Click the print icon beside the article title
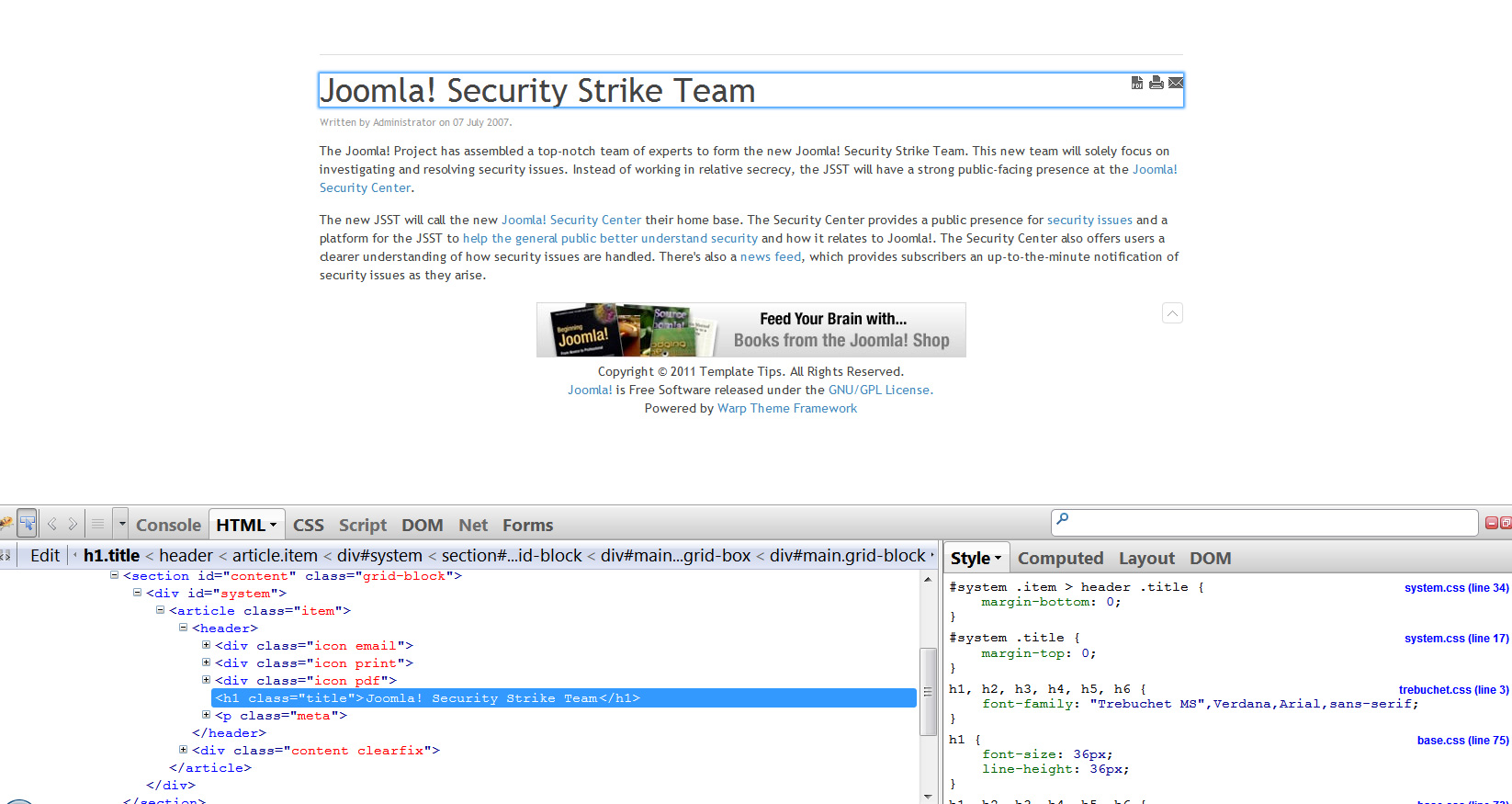This screenshot has height=804, width=1512. click(1157, 83)
